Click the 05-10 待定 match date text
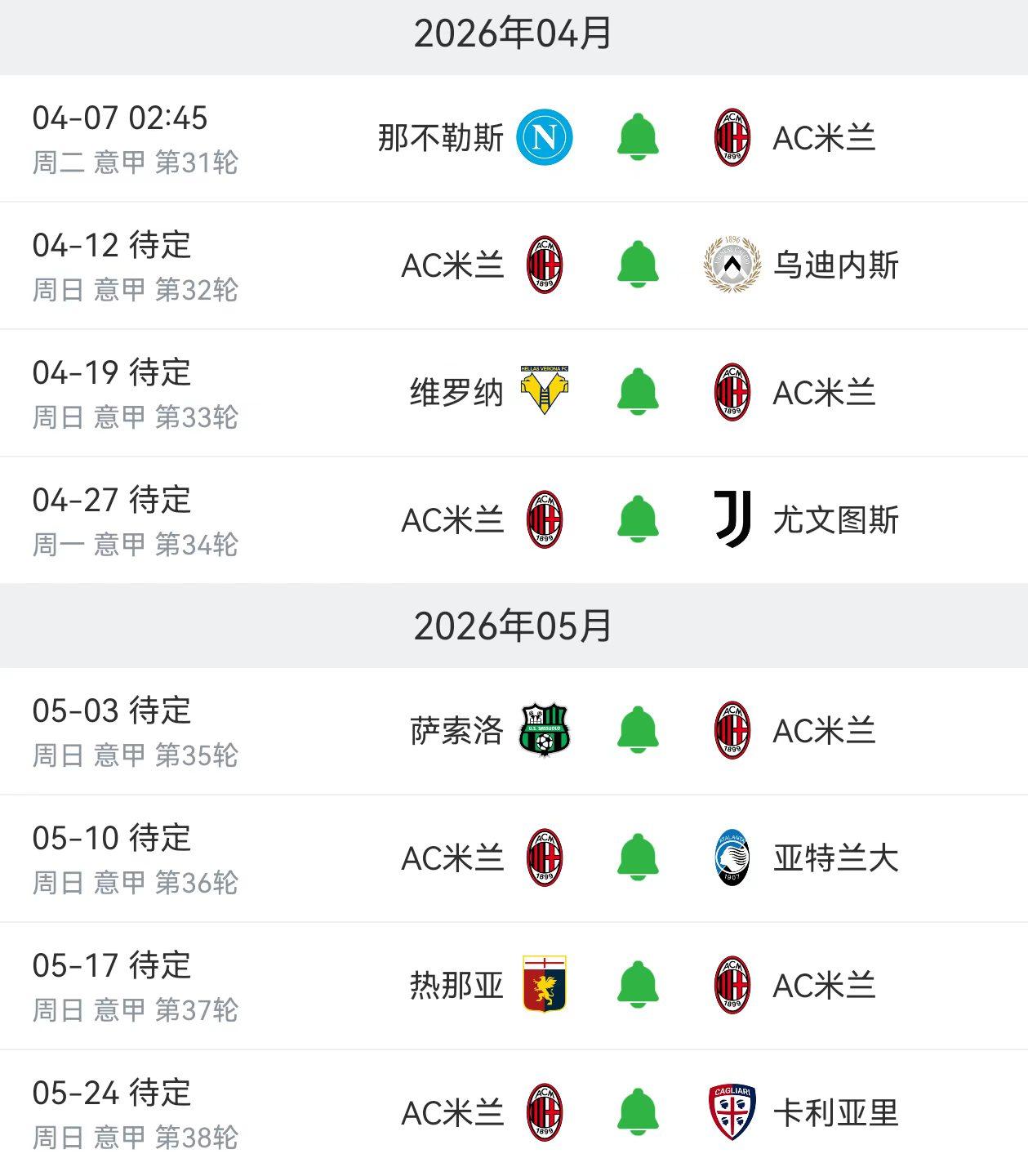Image resolution: width=1028 pixels, height=1176 pixels. (x=113, y=837)
